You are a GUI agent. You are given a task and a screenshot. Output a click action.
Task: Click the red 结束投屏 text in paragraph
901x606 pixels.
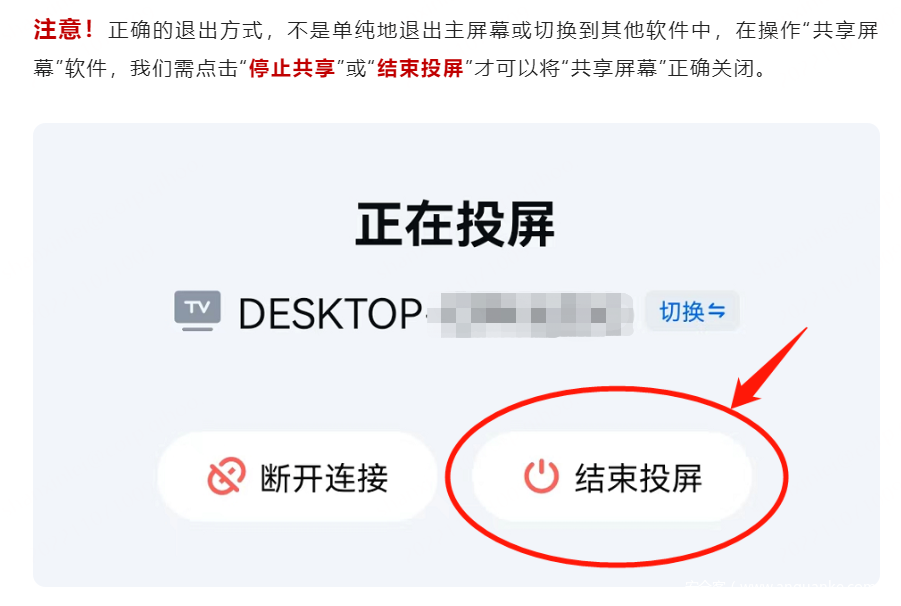(x=420, y=68)
